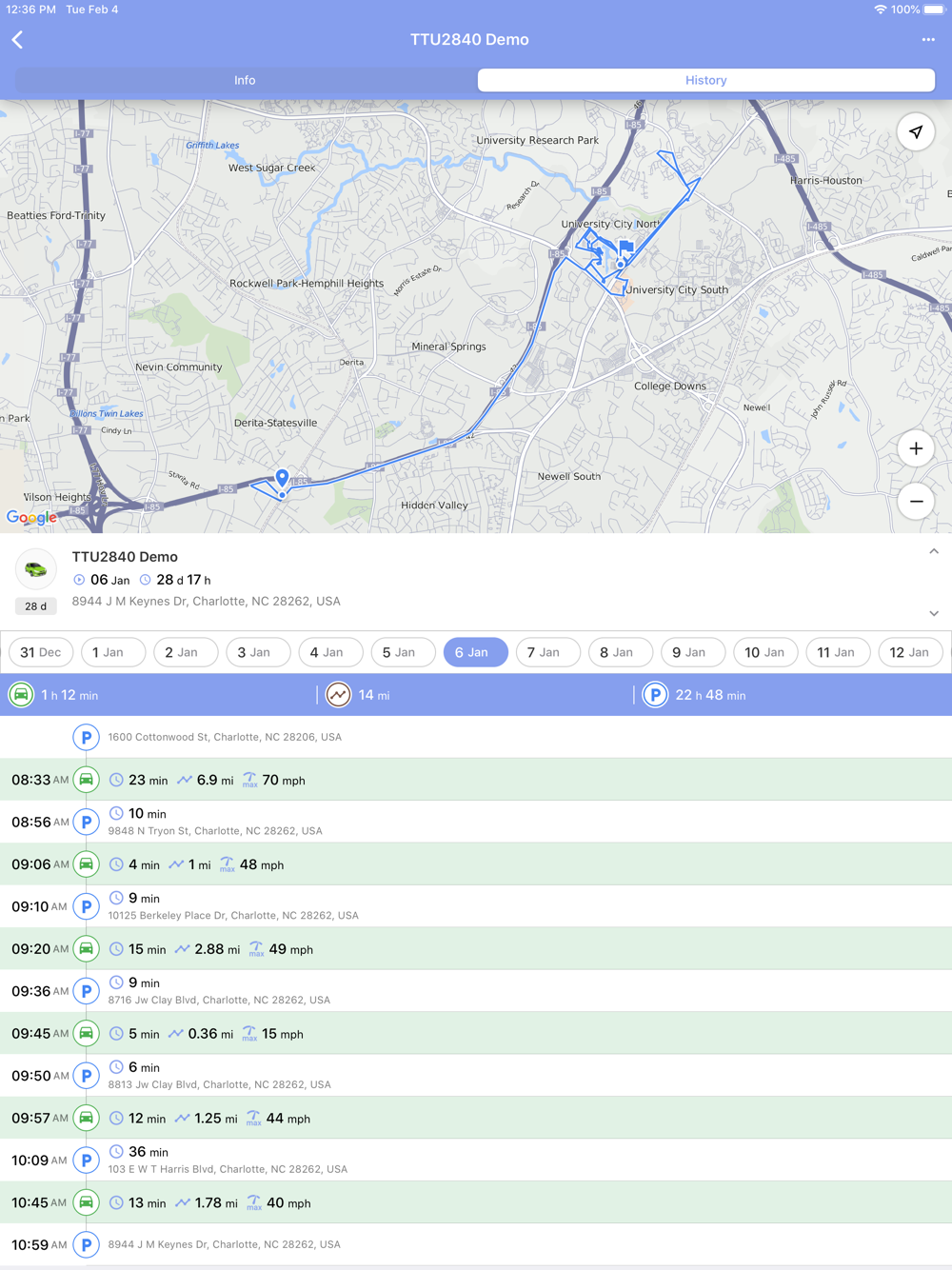Open the 2.88 mi trip row

tap(476, 949)
